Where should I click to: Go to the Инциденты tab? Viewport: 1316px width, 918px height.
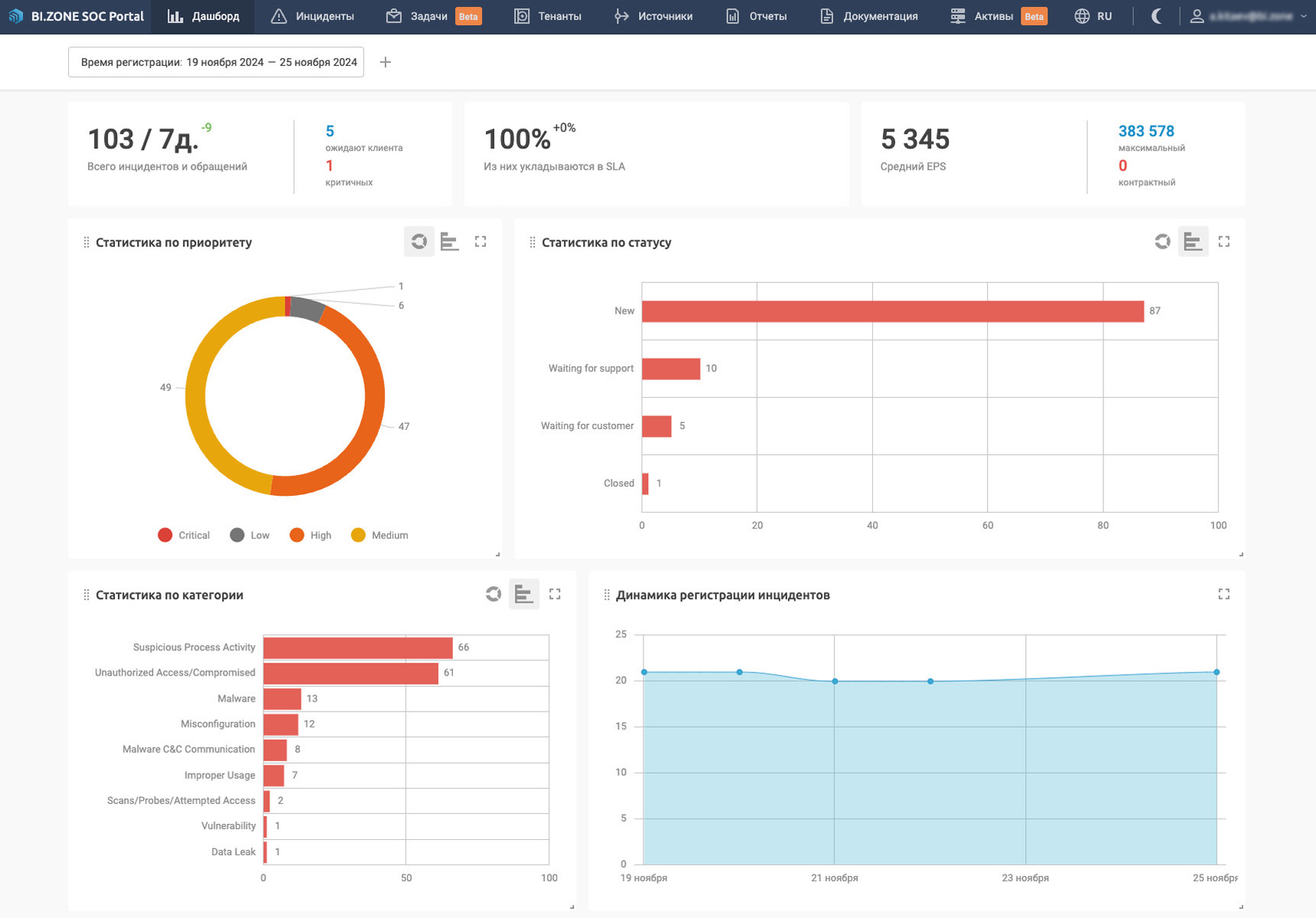pos(313,16)
